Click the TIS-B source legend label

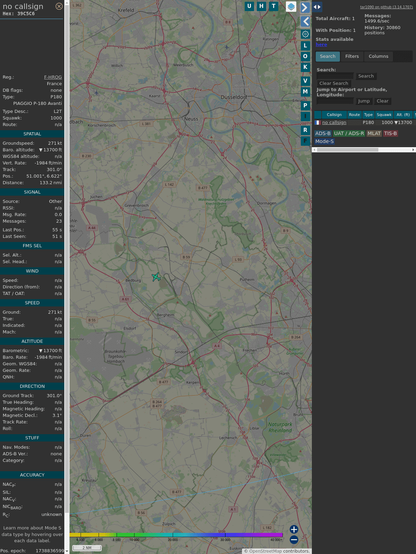pos(390,134)
